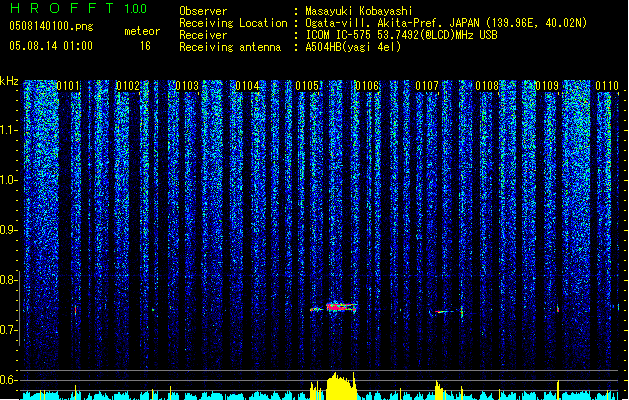
Task: Click the 0104 time marker
Action: click(x=248, y=86)
